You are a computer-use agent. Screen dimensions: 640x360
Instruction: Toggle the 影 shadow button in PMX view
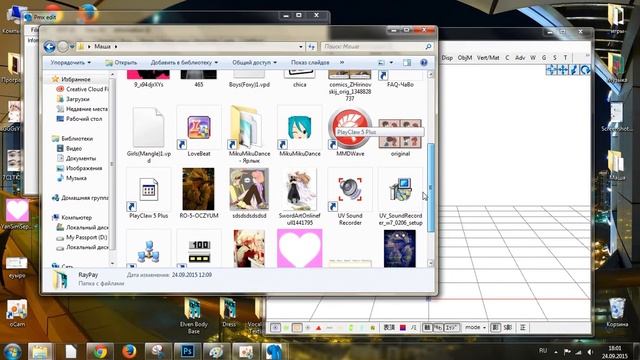click(495, 327)
